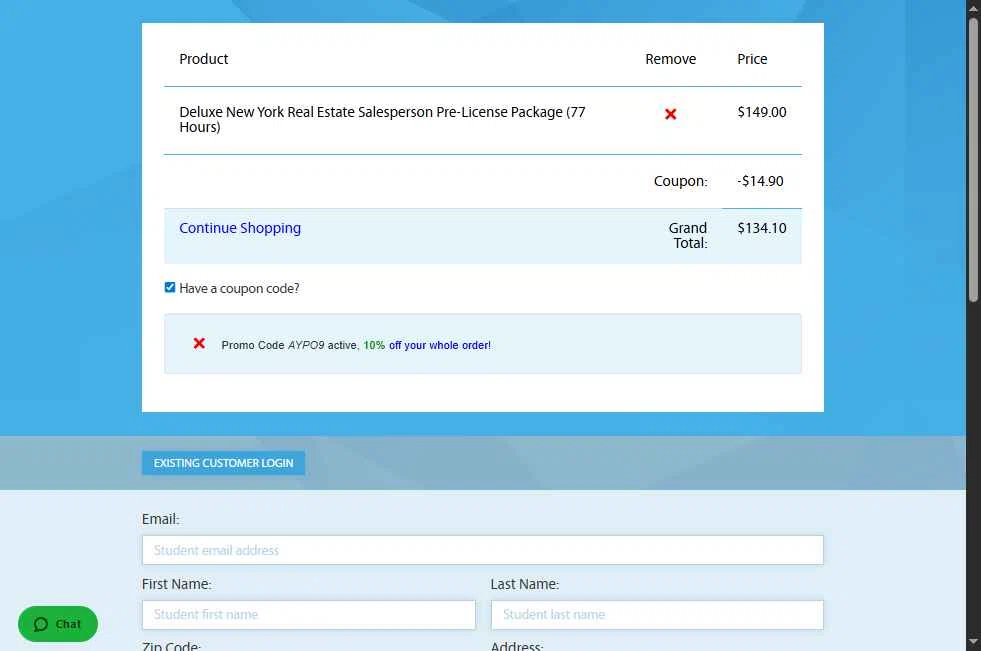The width and height of the screenshot is (981, 651).
Task: Focus the Student email address field
Action: [x=482, y=550]
